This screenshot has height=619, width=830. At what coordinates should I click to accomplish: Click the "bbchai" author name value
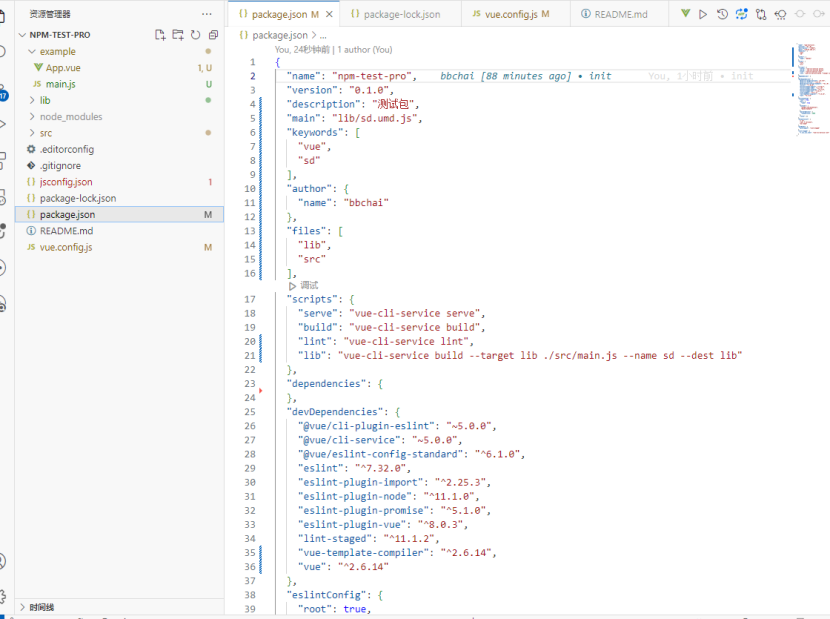coord(366,203)
